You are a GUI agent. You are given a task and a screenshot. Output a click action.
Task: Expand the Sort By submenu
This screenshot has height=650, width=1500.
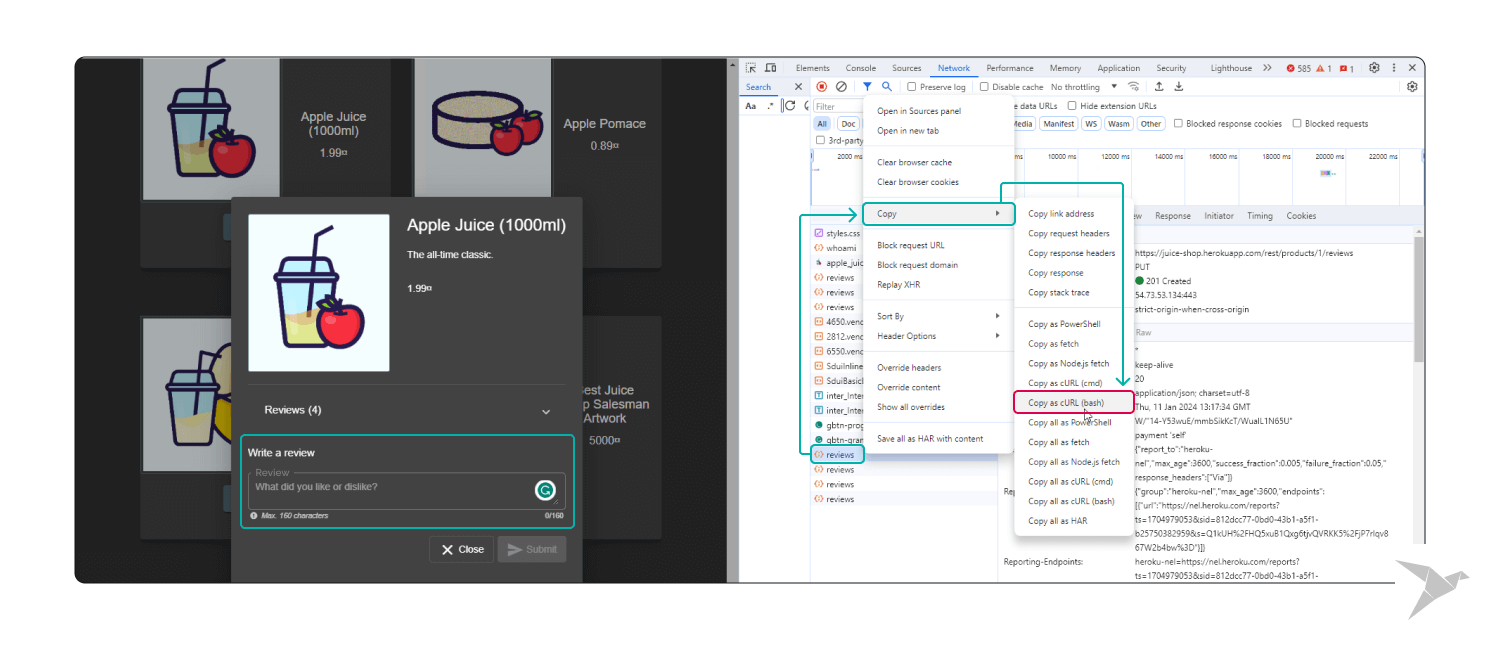coord(938,316)
